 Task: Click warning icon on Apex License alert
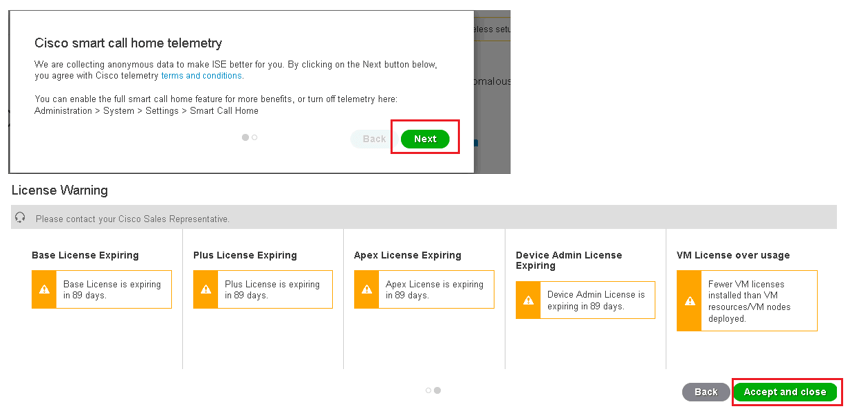(367, 290)
